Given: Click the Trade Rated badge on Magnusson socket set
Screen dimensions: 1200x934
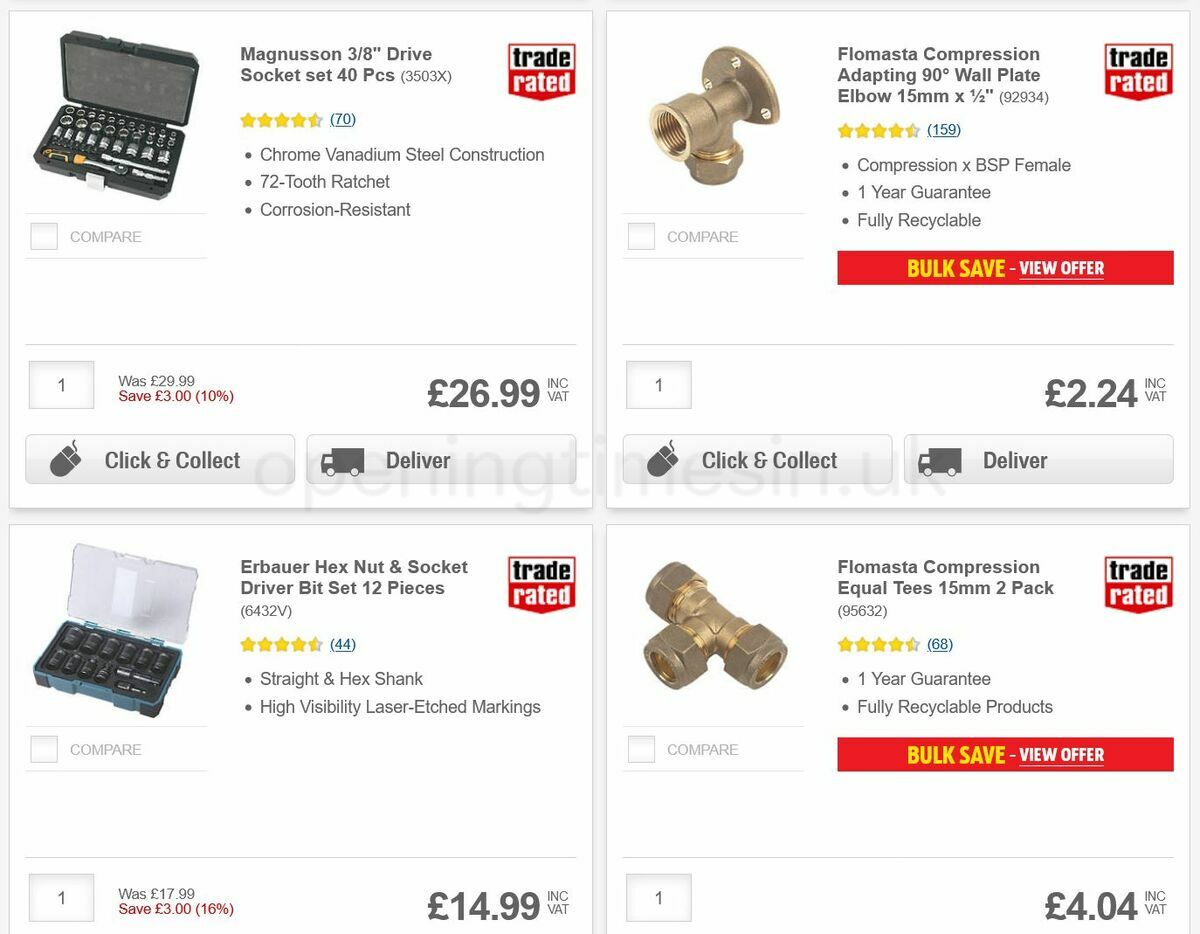Looking at the screenshot, I should pyautogui.click(x=541, y=70).
